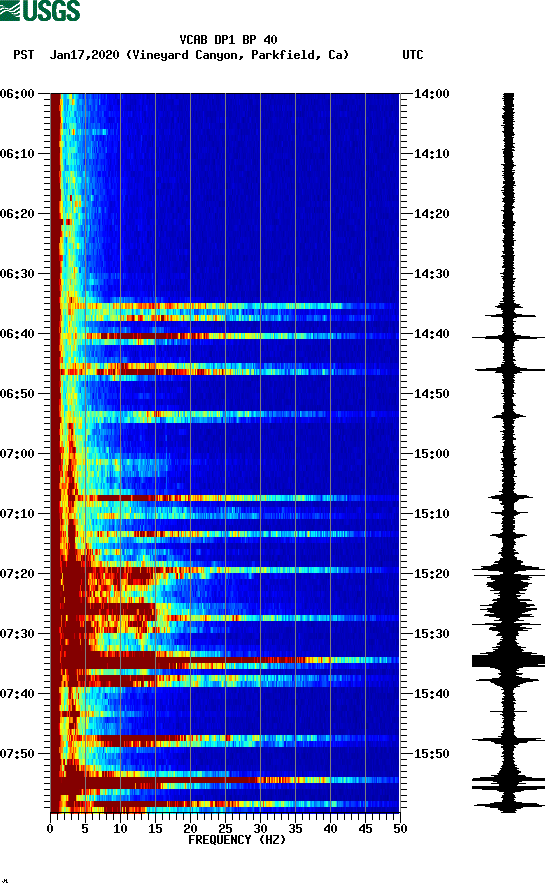
Task: Click the UTC time label '15:40'
Action: pyautogui.click(x=431, y=693)
